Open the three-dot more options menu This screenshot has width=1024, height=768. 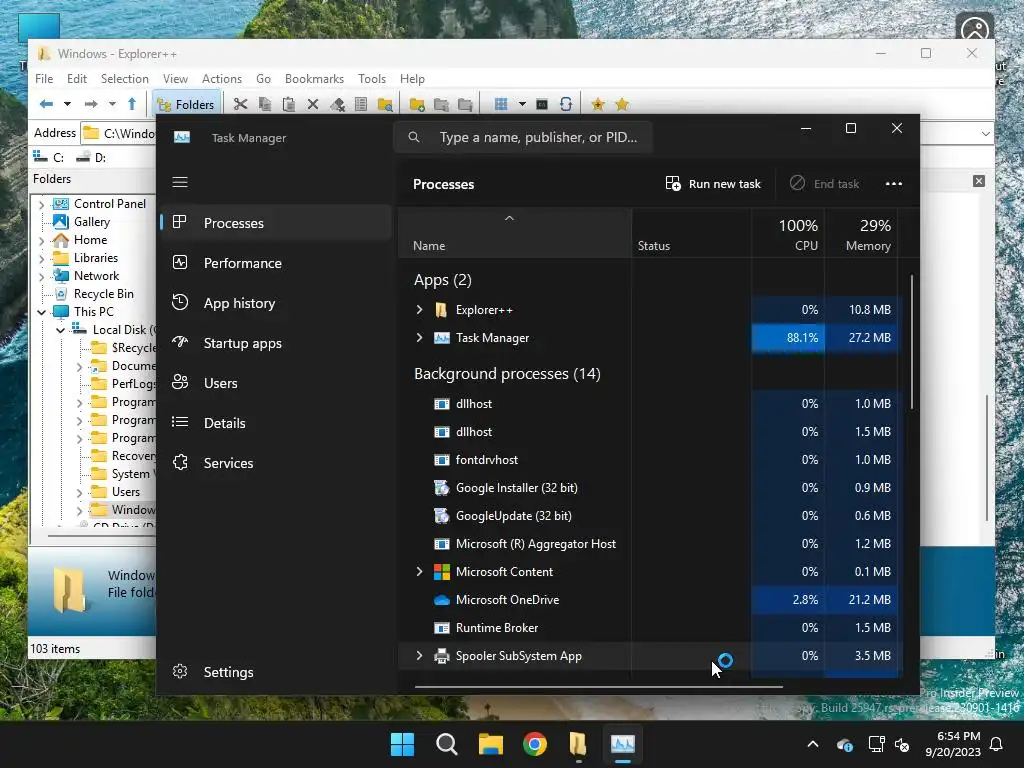[x=893, y=184]
